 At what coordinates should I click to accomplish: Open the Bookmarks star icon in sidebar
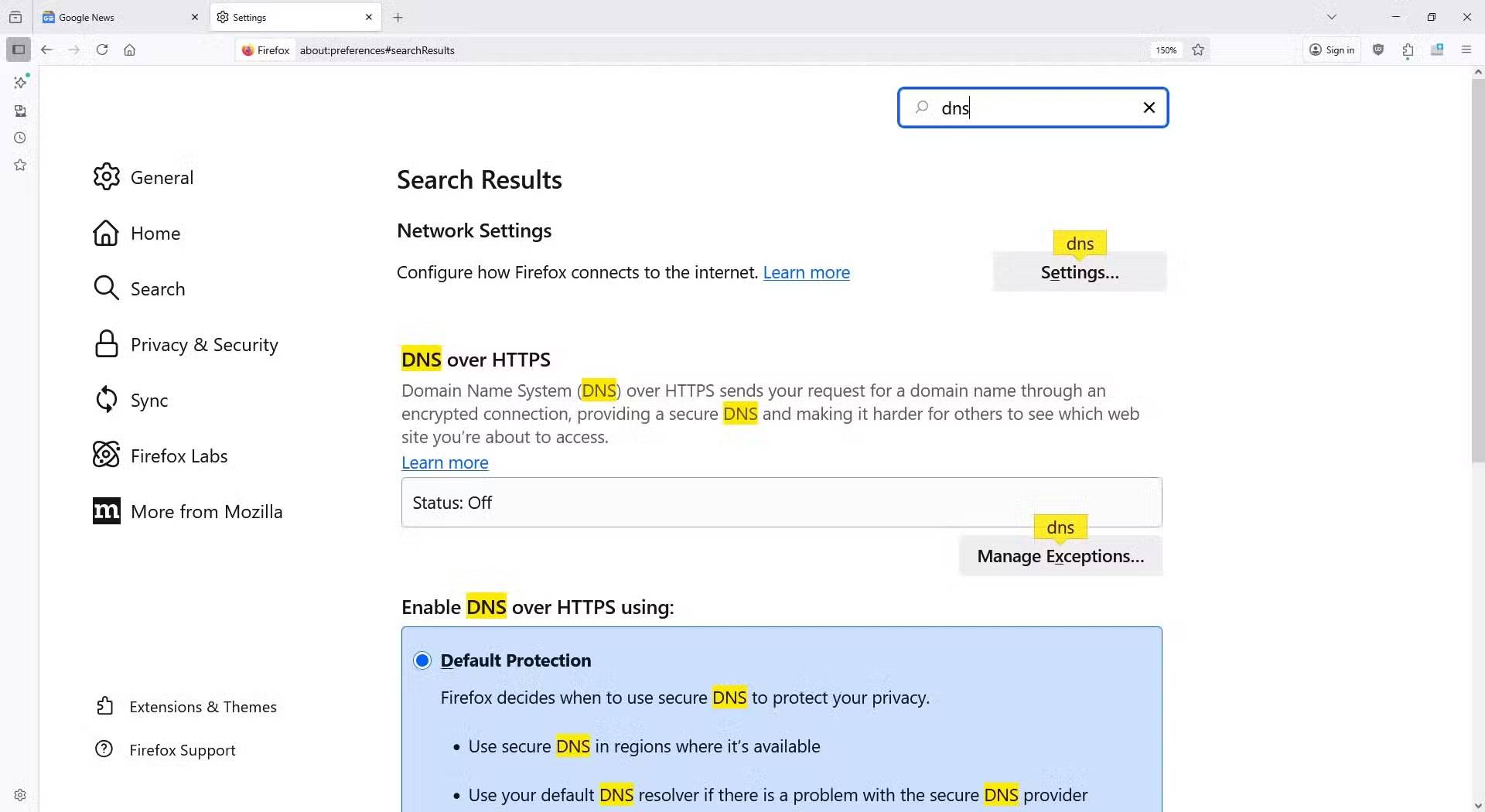coord(21,165)
